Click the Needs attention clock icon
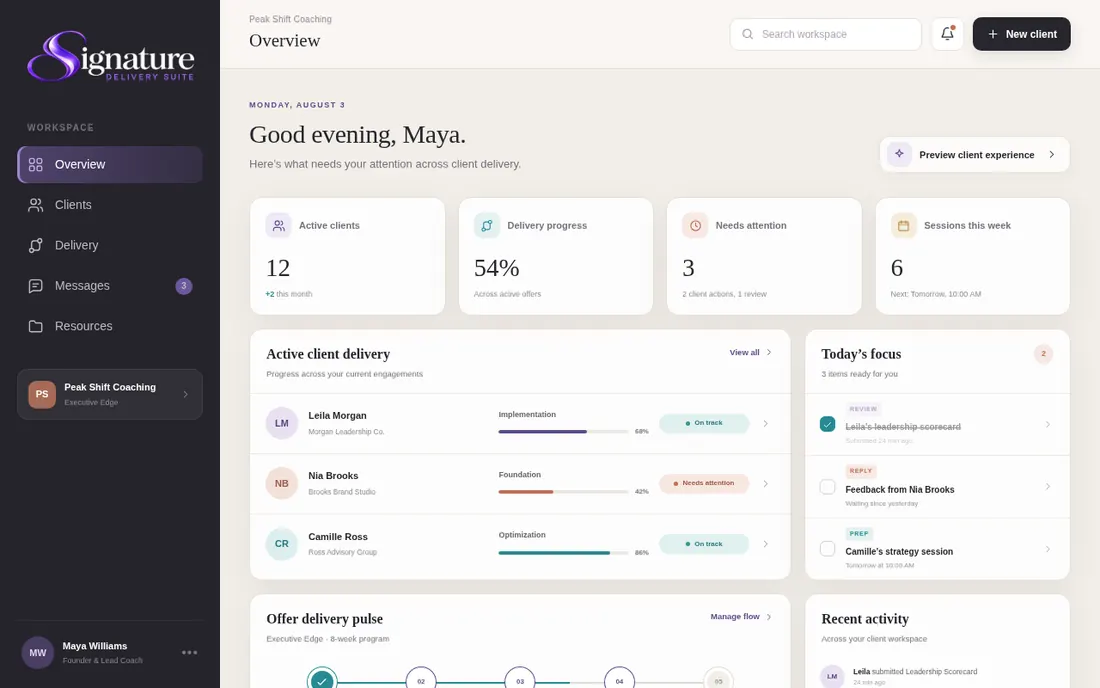This screenshot has height=688, width=1100. 695,226
